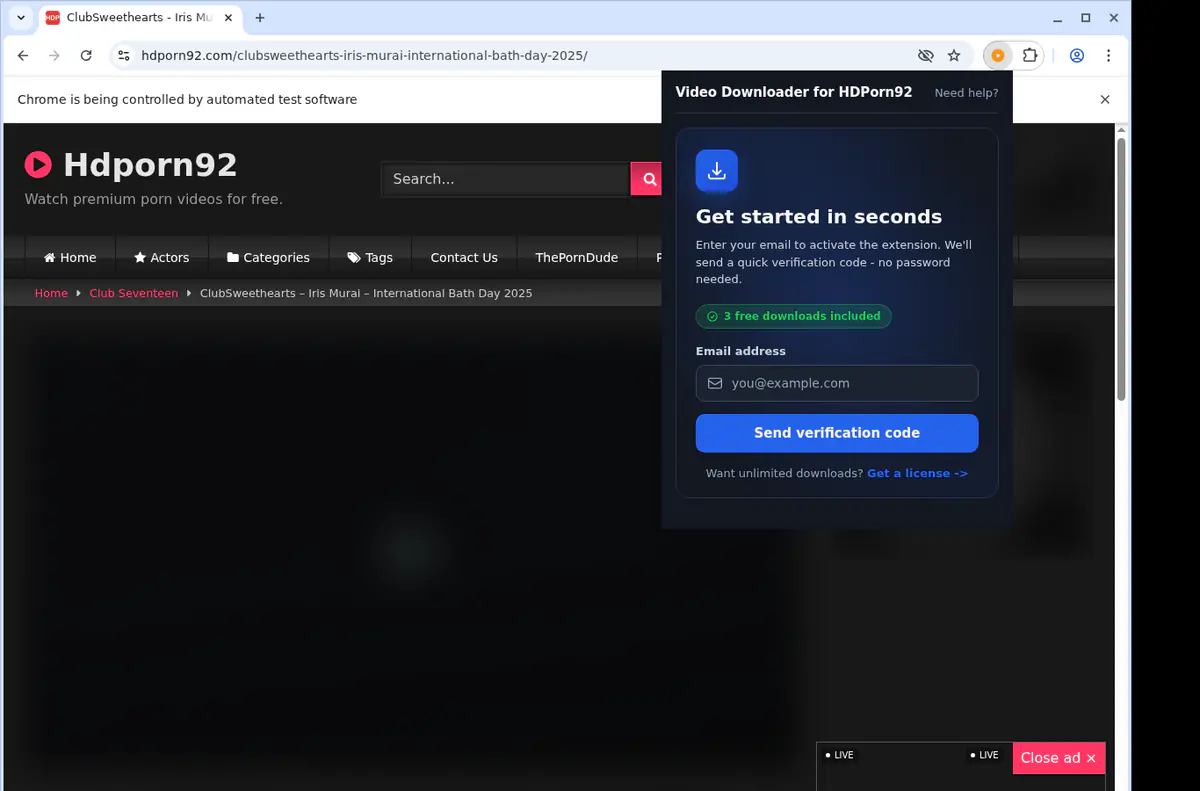Open the Actors menu item

point(162,257)
